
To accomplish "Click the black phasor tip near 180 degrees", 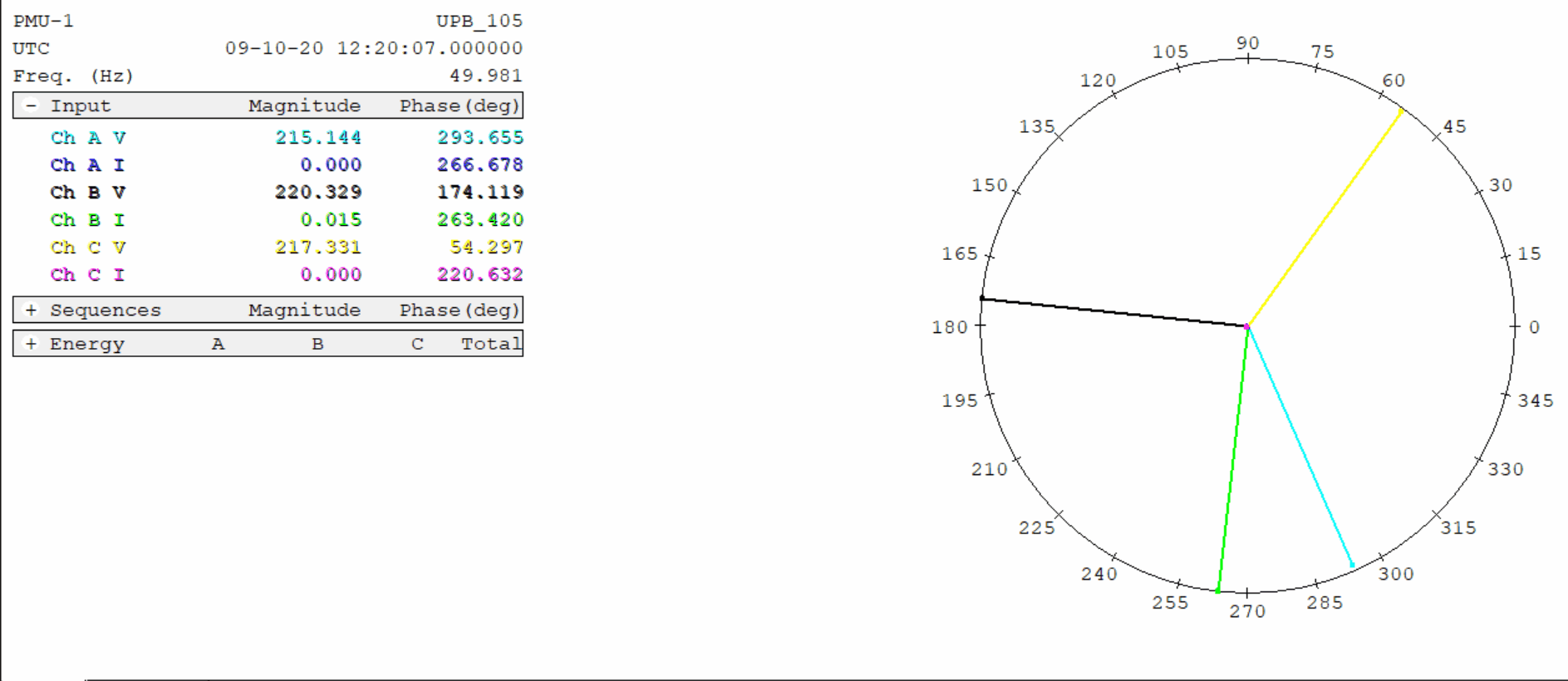I will click(x=982, y=298).
